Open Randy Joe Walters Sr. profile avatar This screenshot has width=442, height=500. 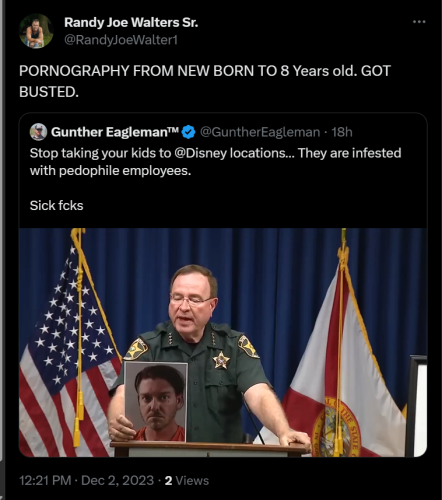pos(36,31)
